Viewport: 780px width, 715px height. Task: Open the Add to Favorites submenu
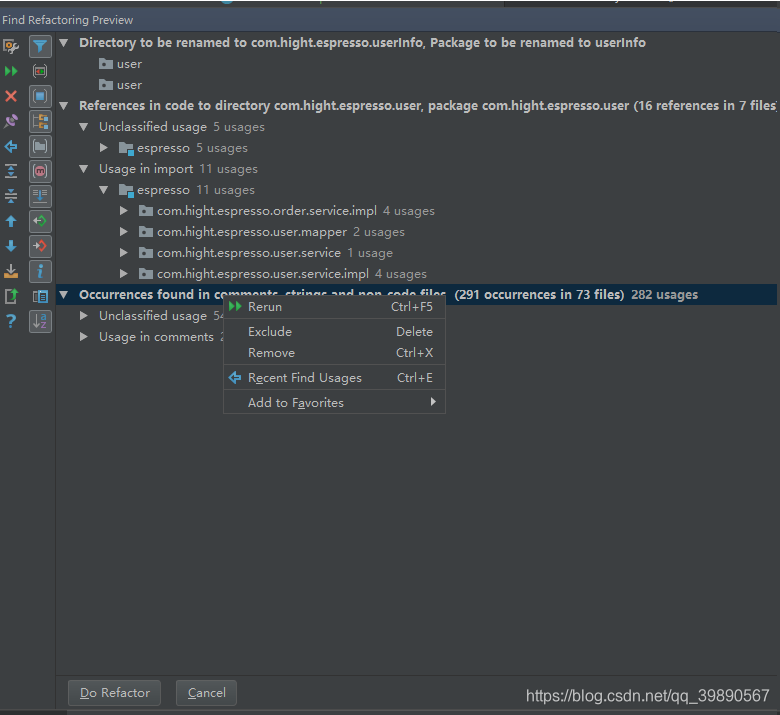click(x=334, y=403)
